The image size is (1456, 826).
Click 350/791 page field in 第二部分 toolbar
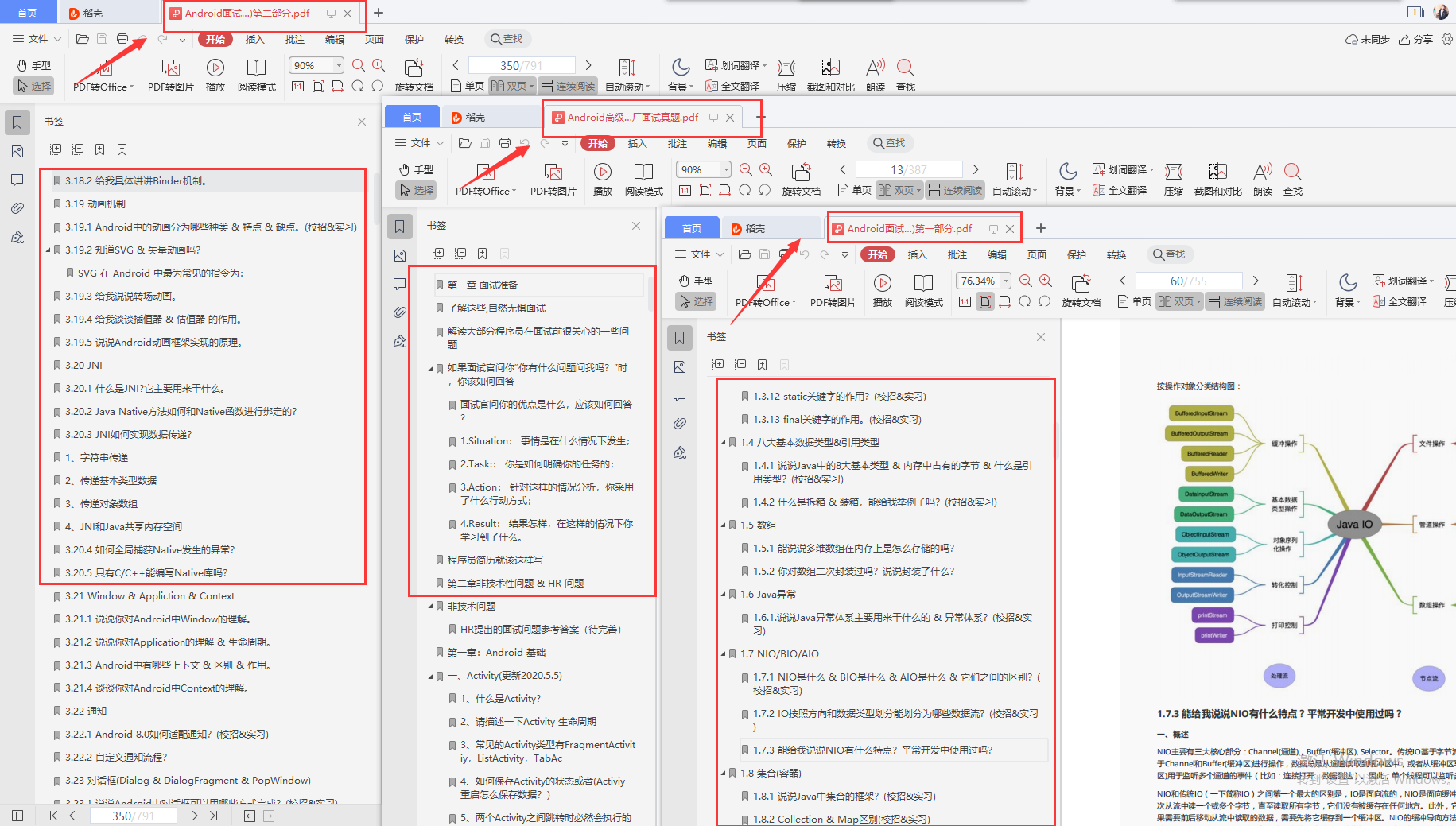tap(522, 65)
